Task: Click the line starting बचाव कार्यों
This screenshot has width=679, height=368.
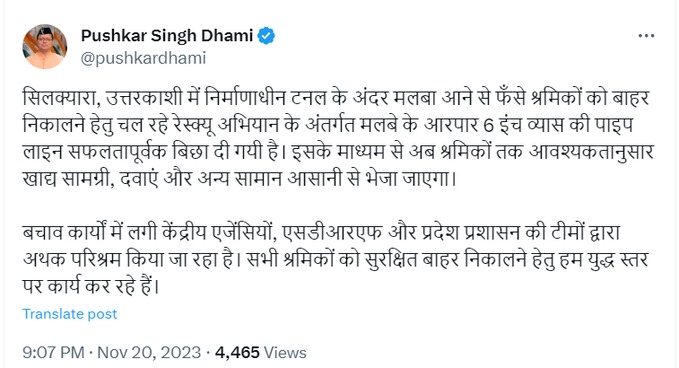Action: (321, 233)
